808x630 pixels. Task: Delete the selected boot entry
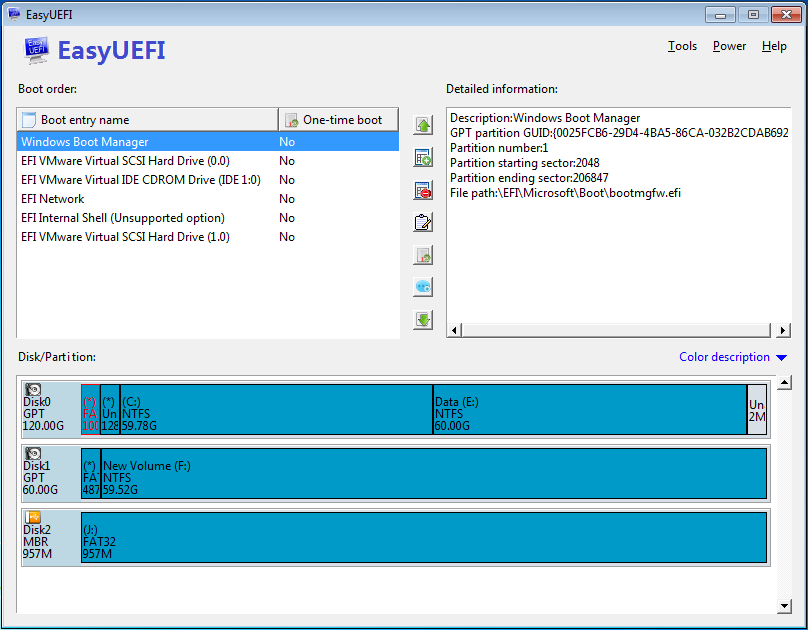click(x=422, y=190)
